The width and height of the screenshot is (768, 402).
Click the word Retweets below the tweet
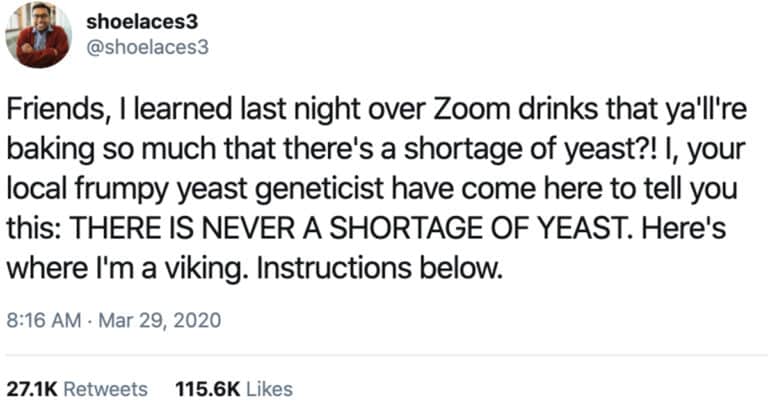click(x=105, y=384)
